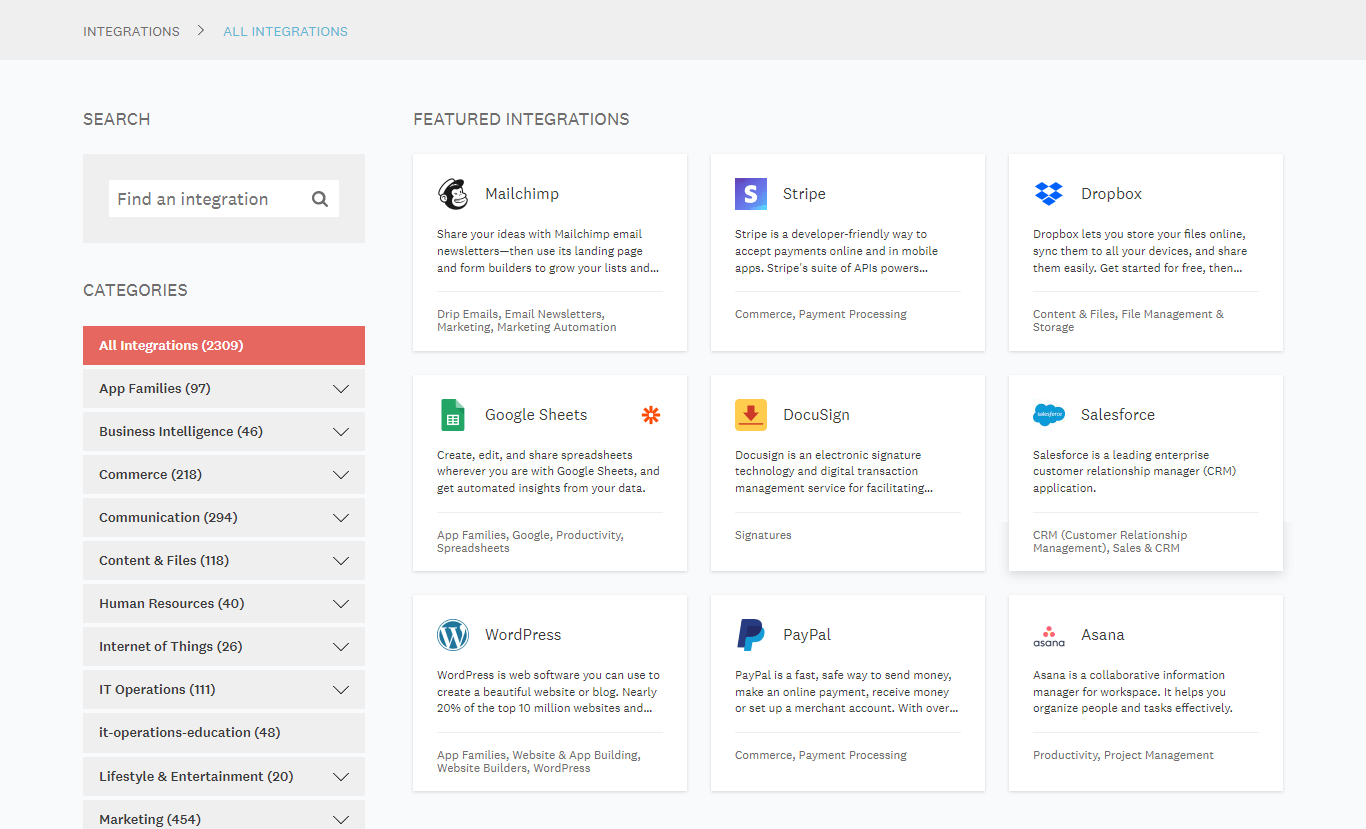Open the Stripe integration title
The image size is (1366, 829).
(804, 194)
